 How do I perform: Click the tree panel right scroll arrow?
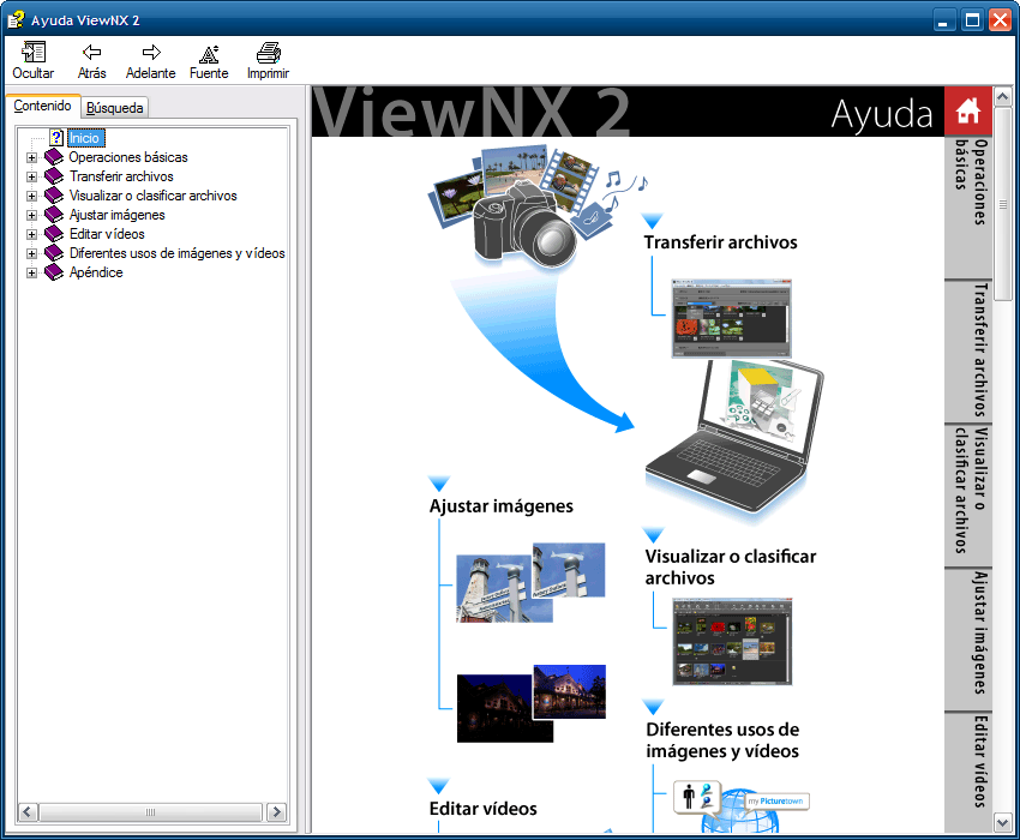coord(276,812)
